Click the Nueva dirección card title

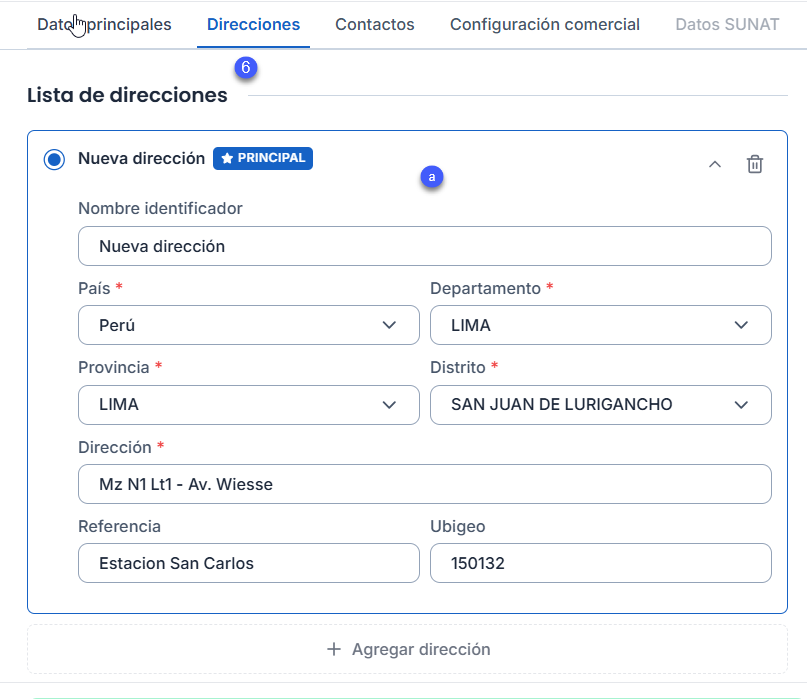[142, 159]
